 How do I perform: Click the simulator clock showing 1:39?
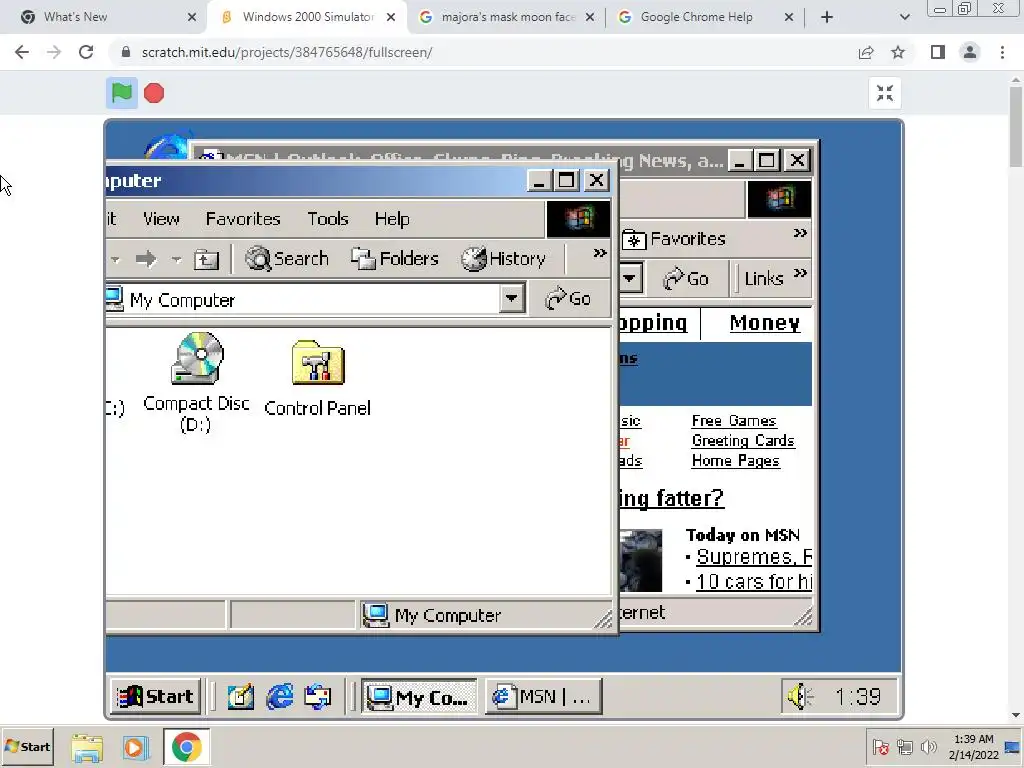857,697
